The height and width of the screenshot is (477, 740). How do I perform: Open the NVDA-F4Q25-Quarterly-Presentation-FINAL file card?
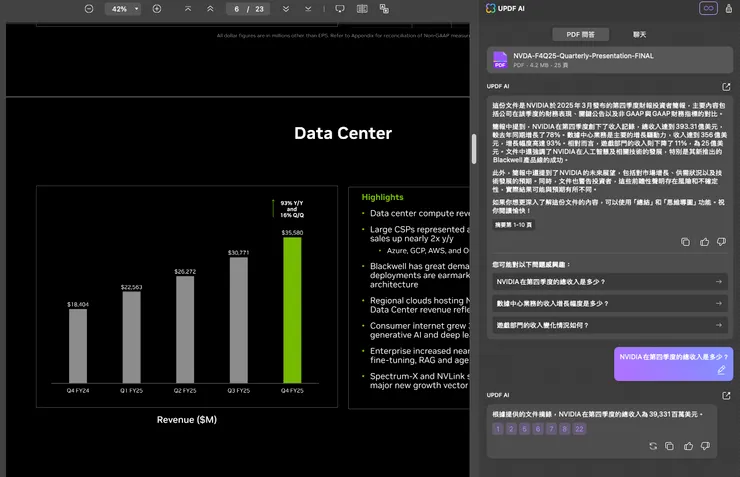(610, 60)
